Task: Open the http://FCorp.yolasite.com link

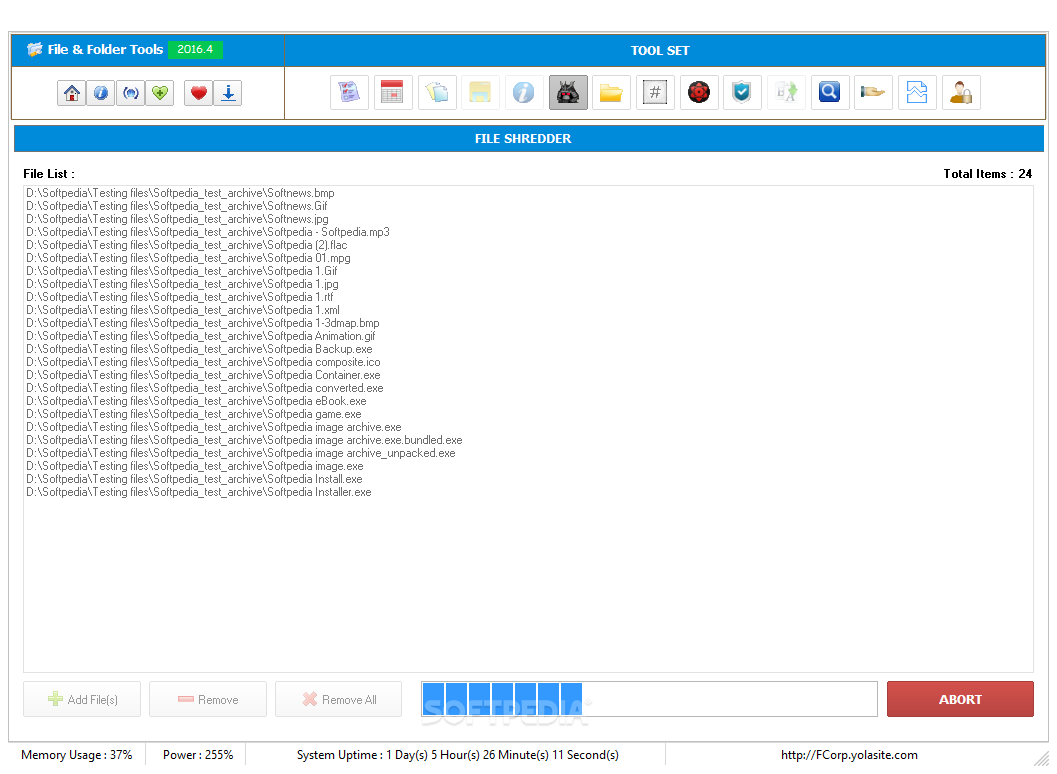Action: [849, 754]
